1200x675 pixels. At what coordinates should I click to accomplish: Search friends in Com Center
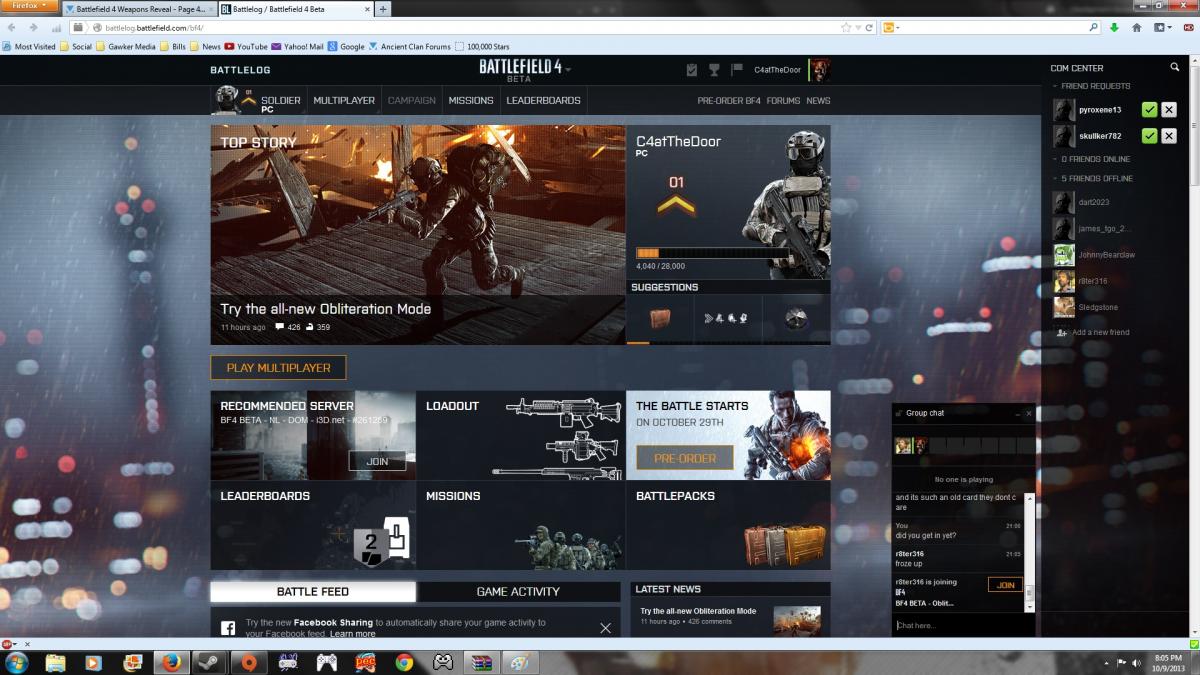click(1175, 68)
